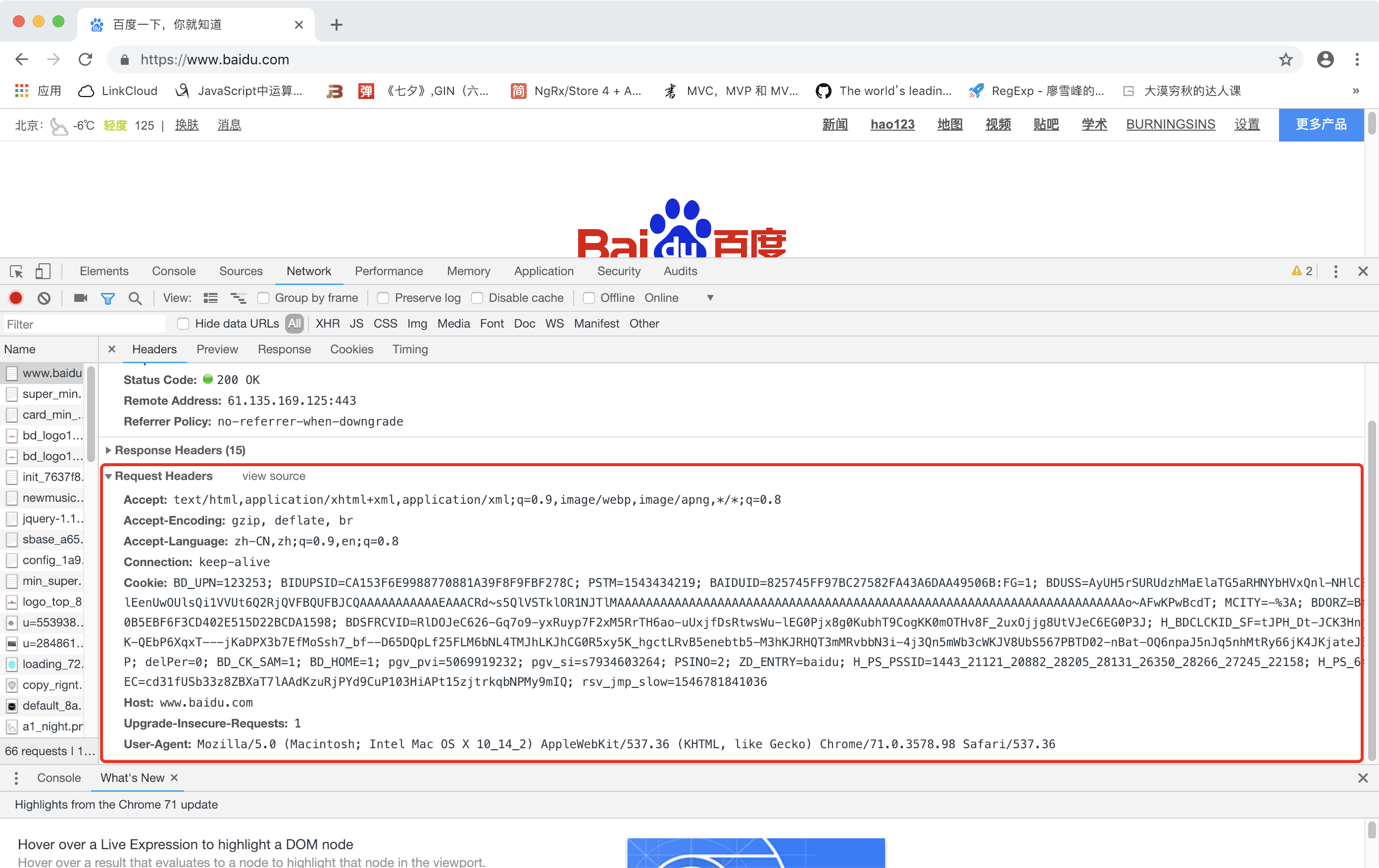
Task: Toggle the network filter funnel icon
Action: click(x=108, y=298)
